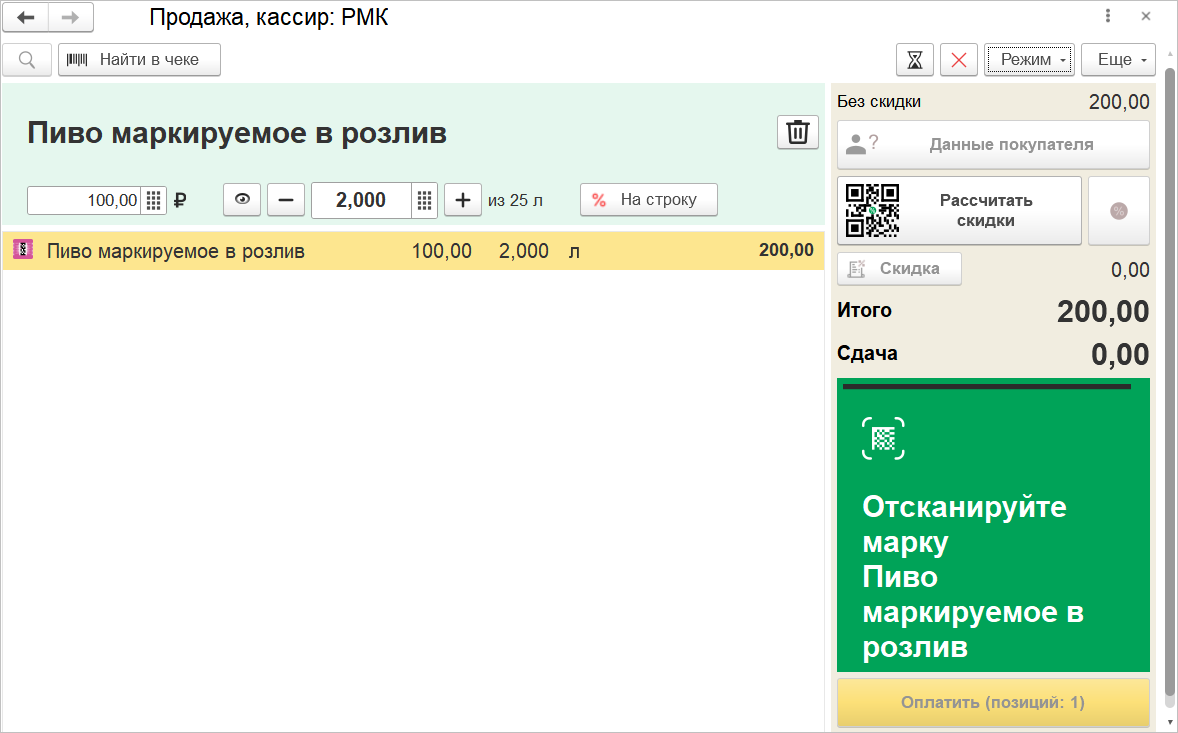This screenshot has height=733, width=1178.
Task: Cancel receipt with the red X button
Action: (959, 60)
